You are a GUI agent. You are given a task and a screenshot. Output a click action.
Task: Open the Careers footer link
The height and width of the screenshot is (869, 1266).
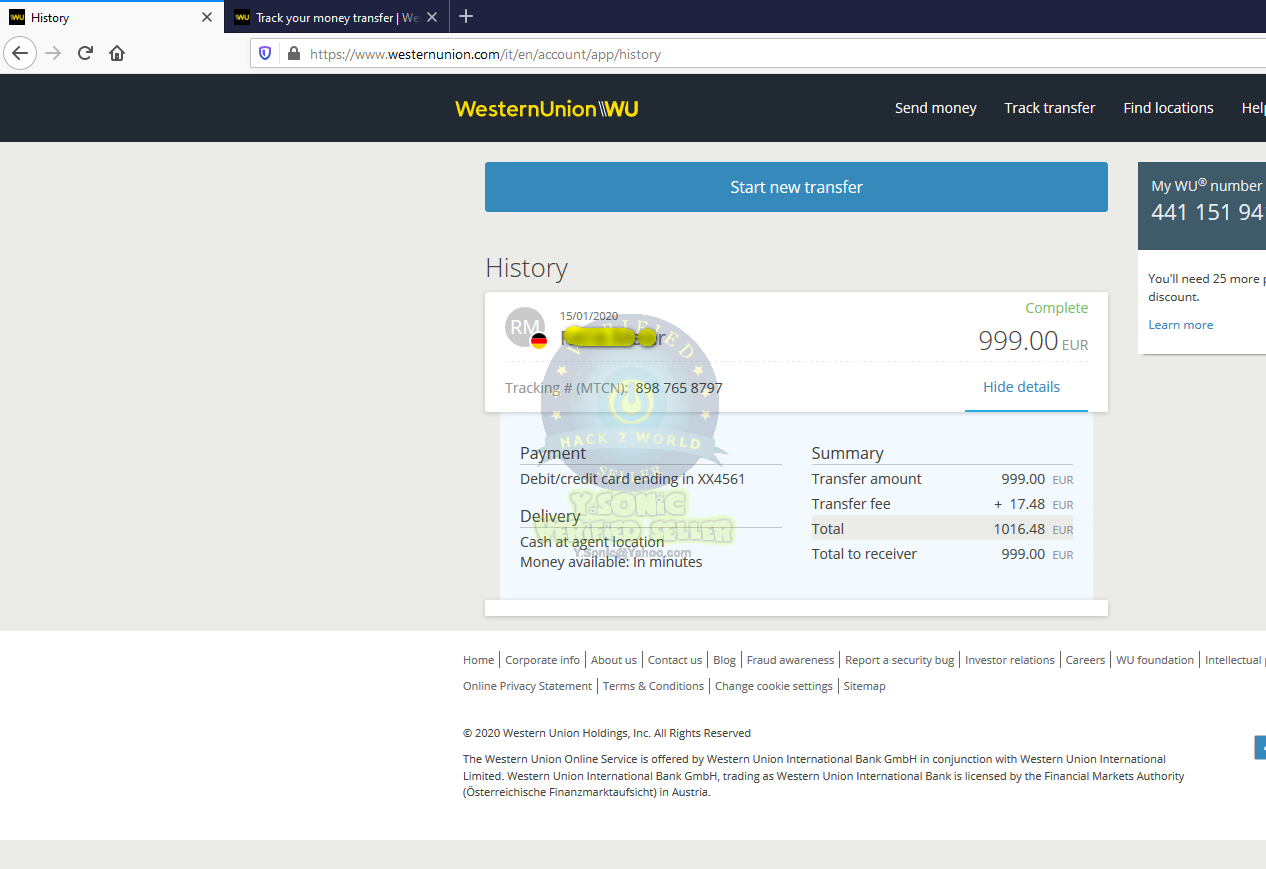coord(1085,660)
